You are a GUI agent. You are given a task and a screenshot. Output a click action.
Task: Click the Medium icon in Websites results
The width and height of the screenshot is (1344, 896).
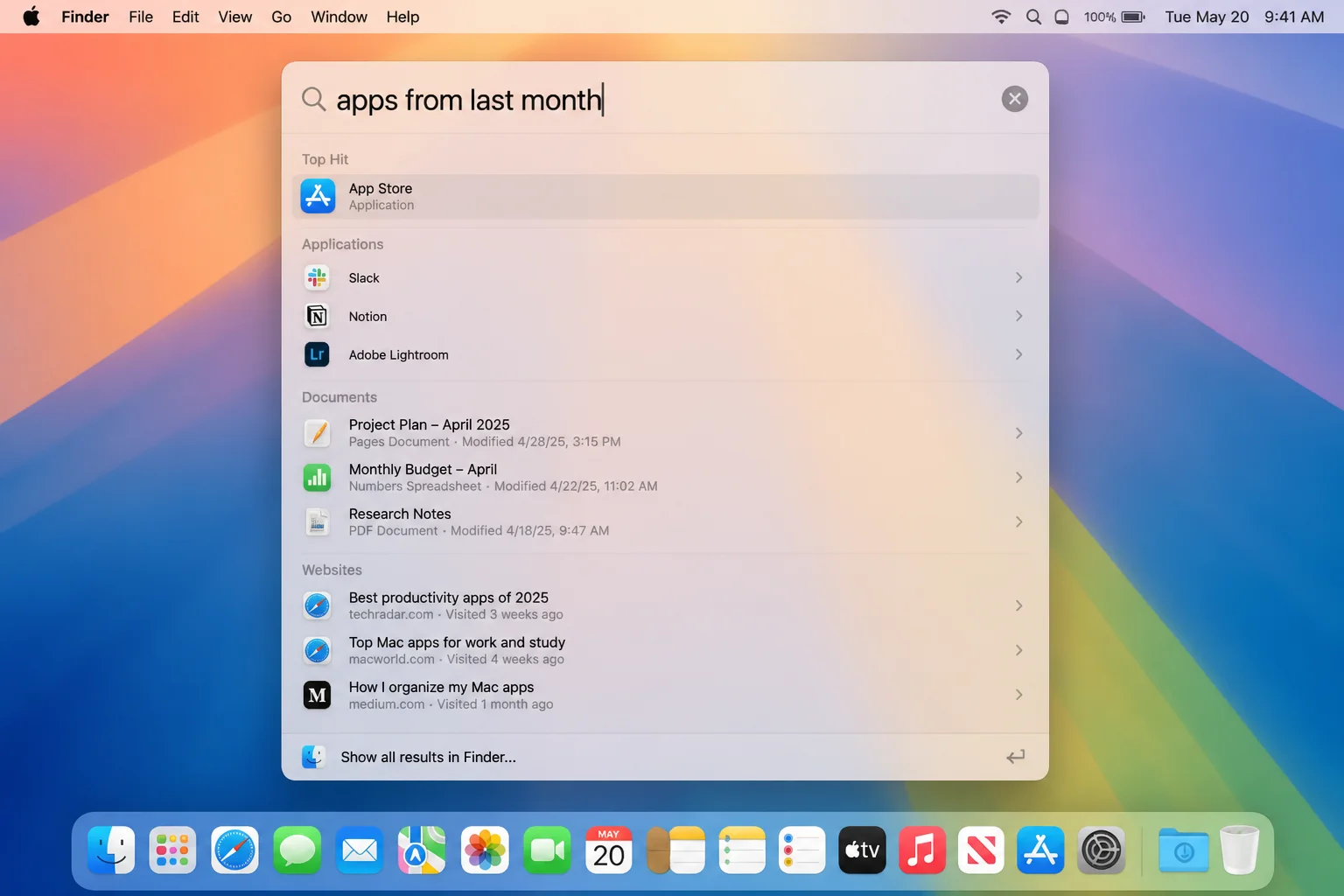tap(317, 695)
